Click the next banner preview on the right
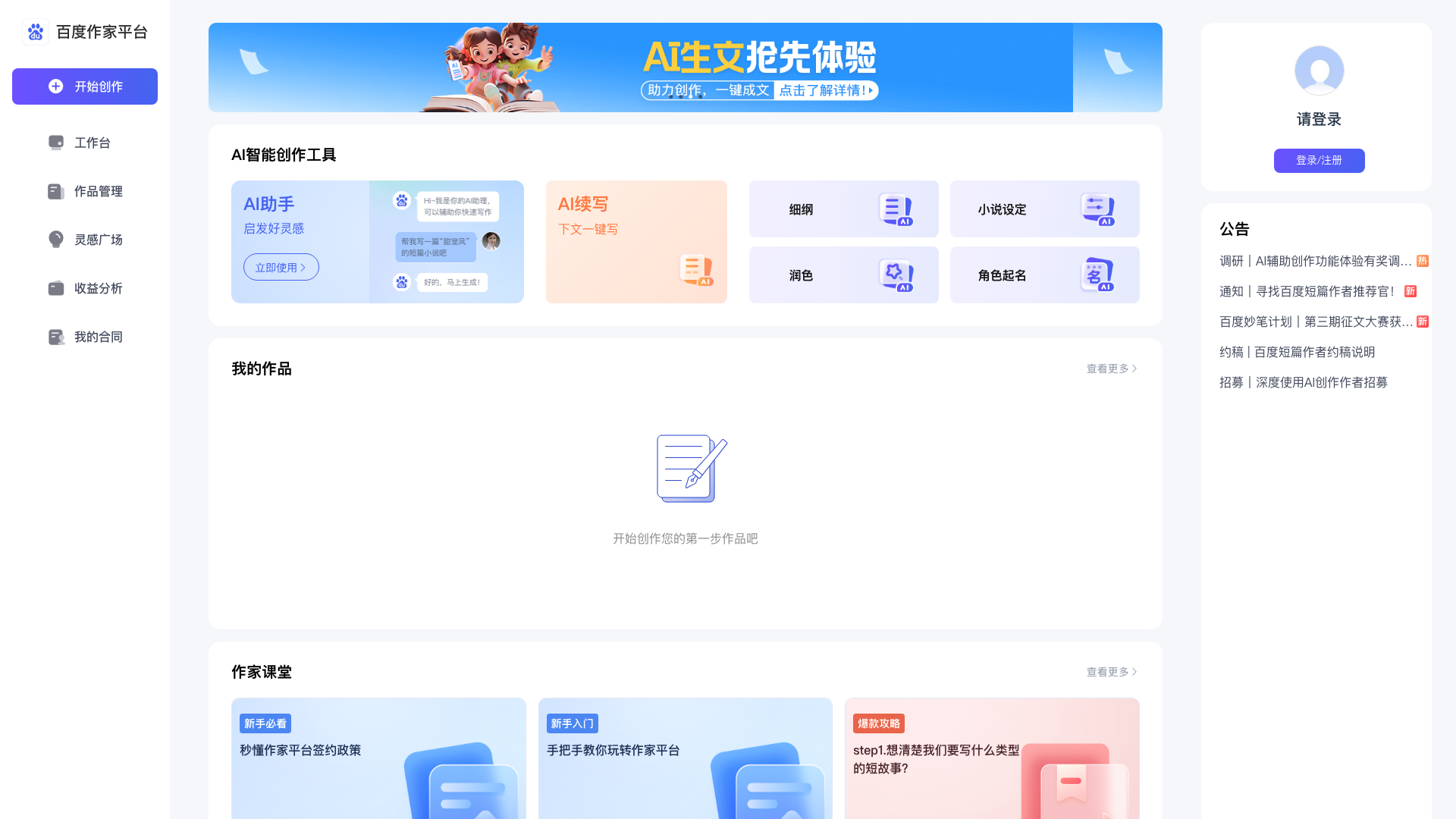This screenshot has height=819, width=1456. click(x=1118, y=67)
